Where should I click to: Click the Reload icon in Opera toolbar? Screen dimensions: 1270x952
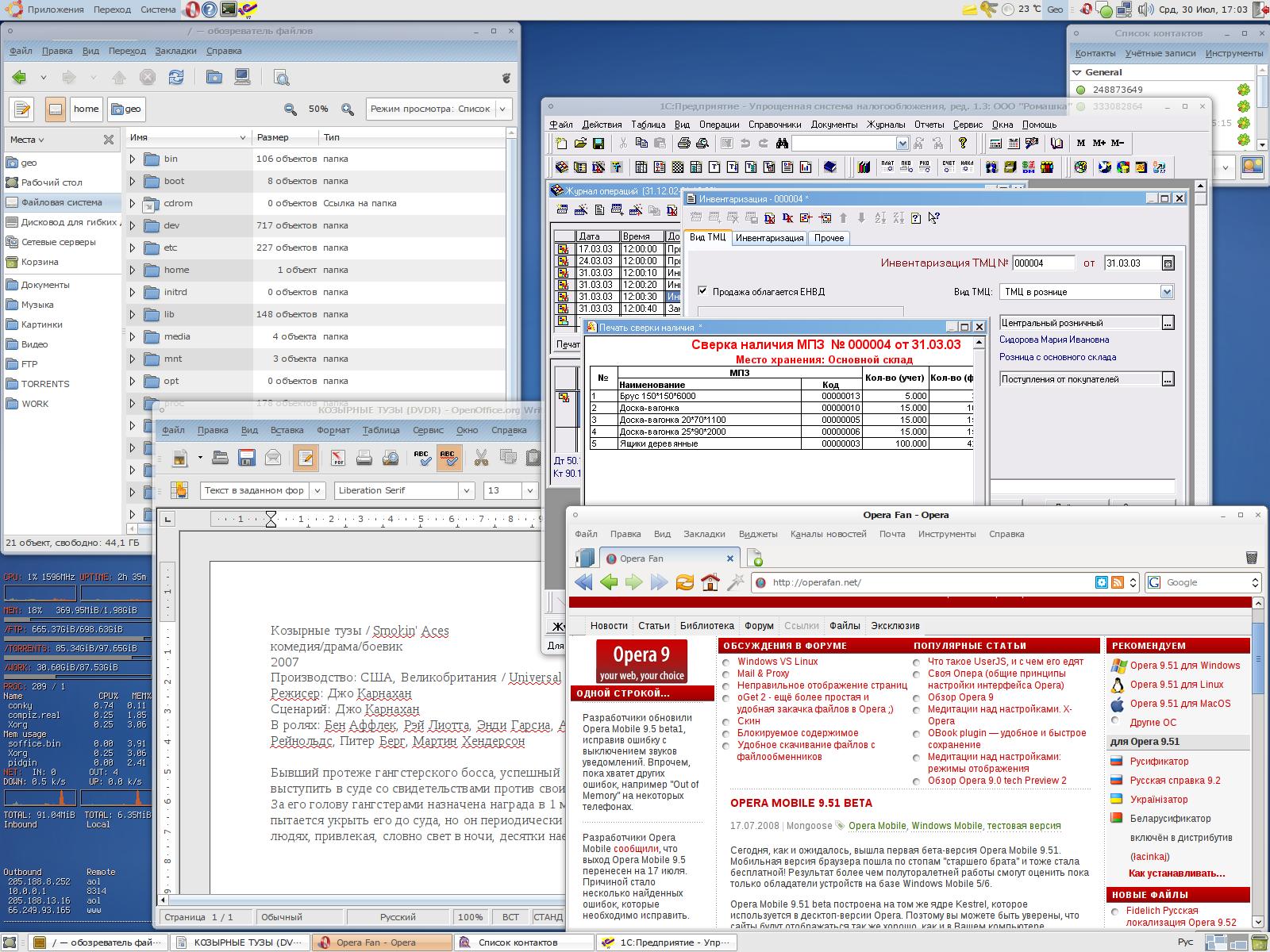[685, 582]
